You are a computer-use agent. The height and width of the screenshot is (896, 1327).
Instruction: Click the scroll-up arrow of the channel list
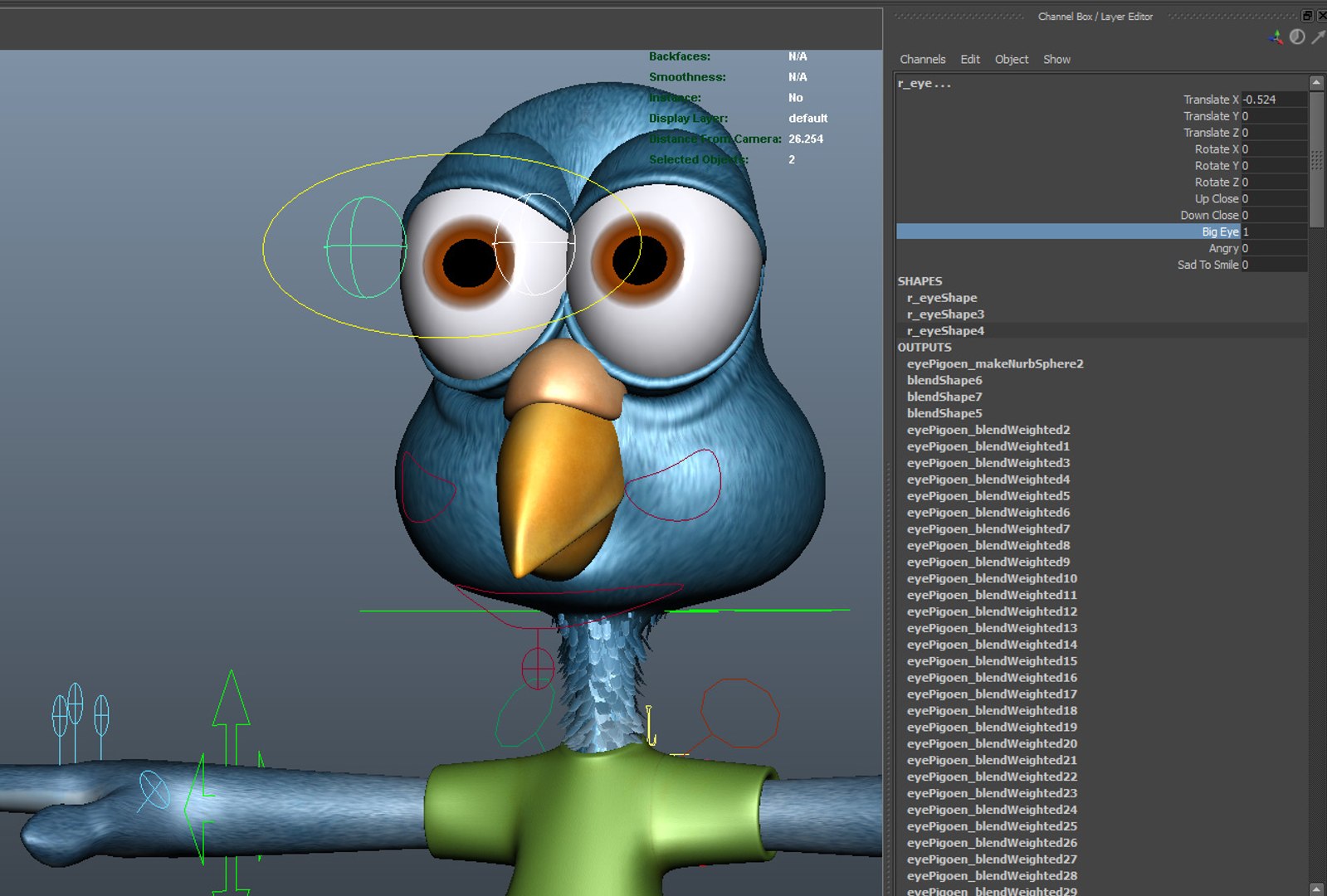pyautogui.click(x=1316, y=83)
